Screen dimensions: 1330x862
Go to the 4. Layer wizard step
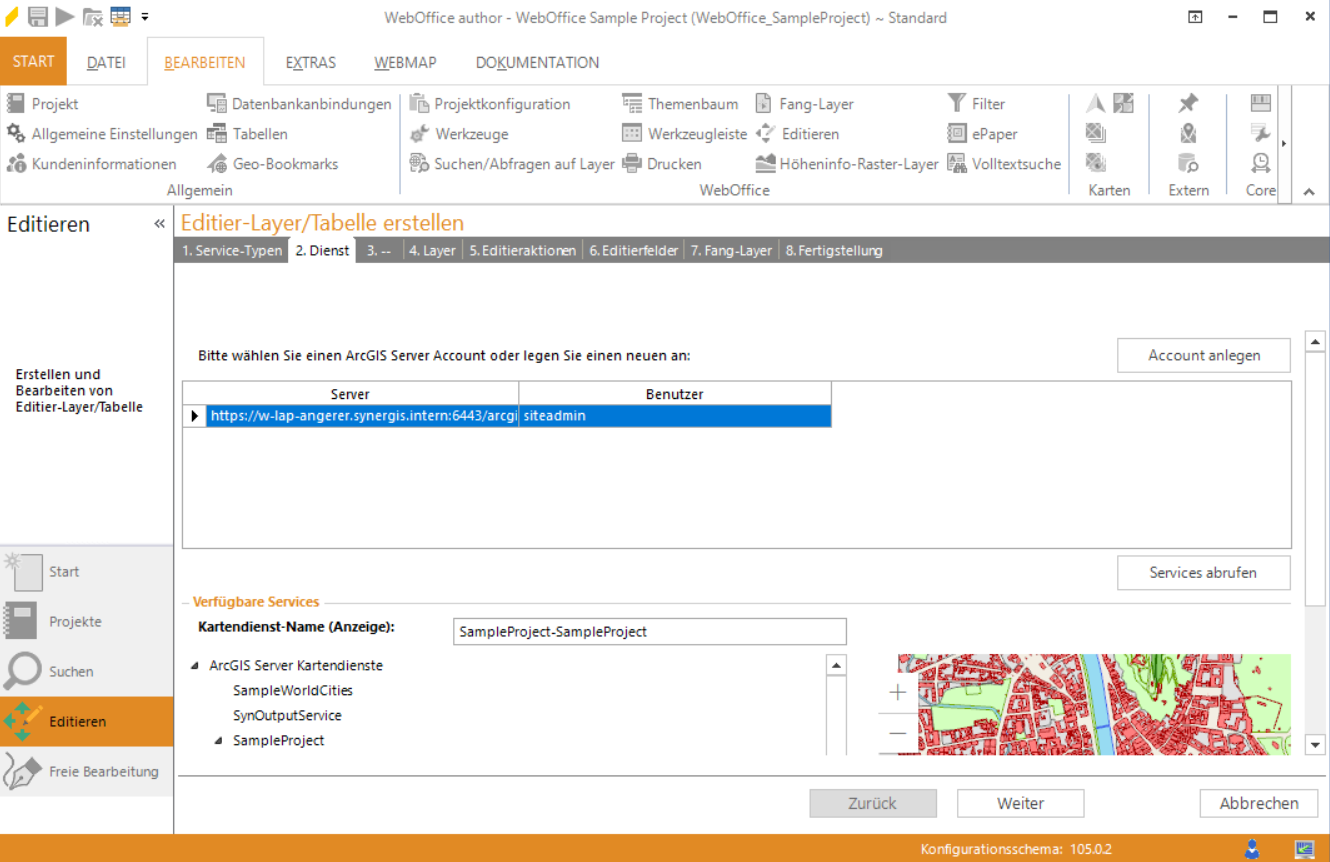pyautogui.click(x=432, y=251)
